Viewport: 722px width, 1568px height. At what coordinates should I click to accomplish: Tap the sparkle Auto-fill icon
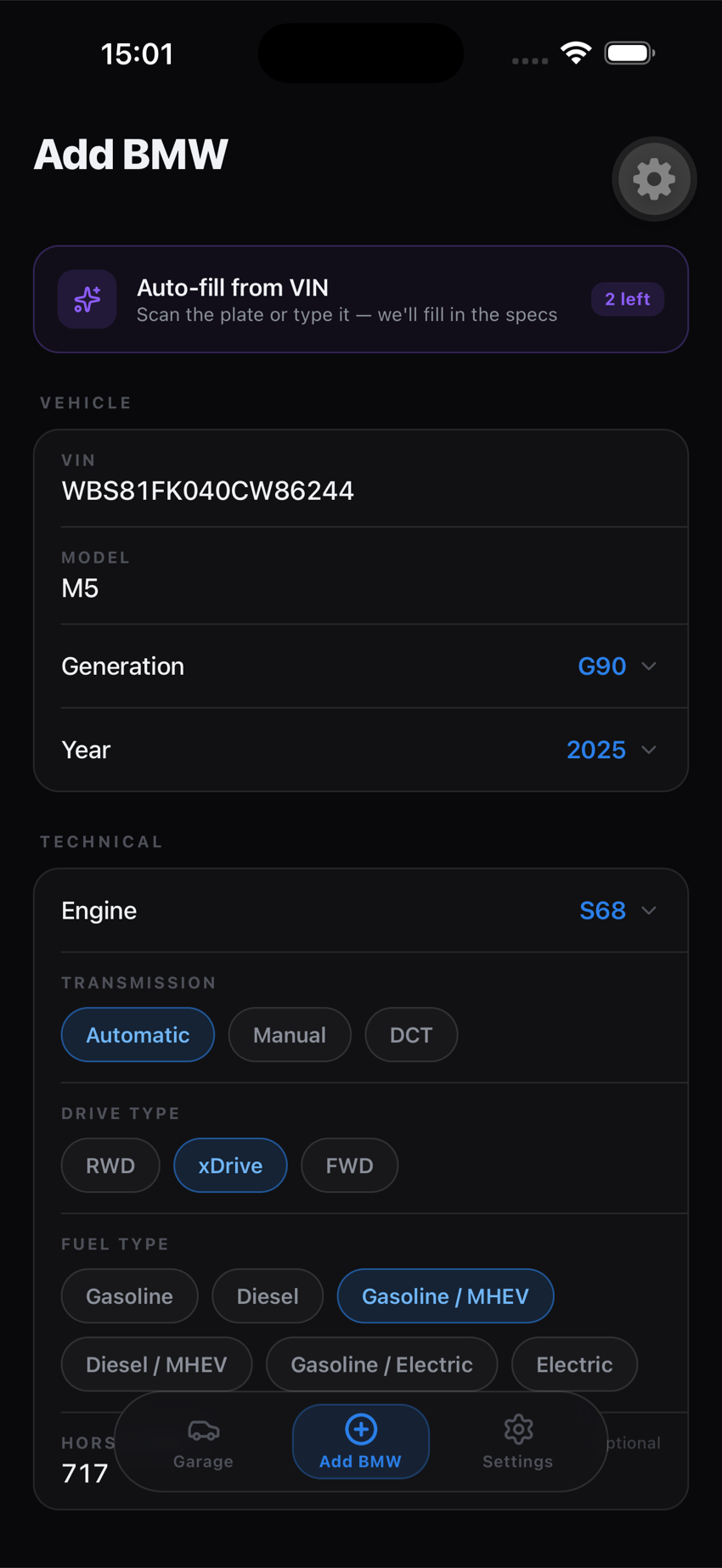[87, 299]
